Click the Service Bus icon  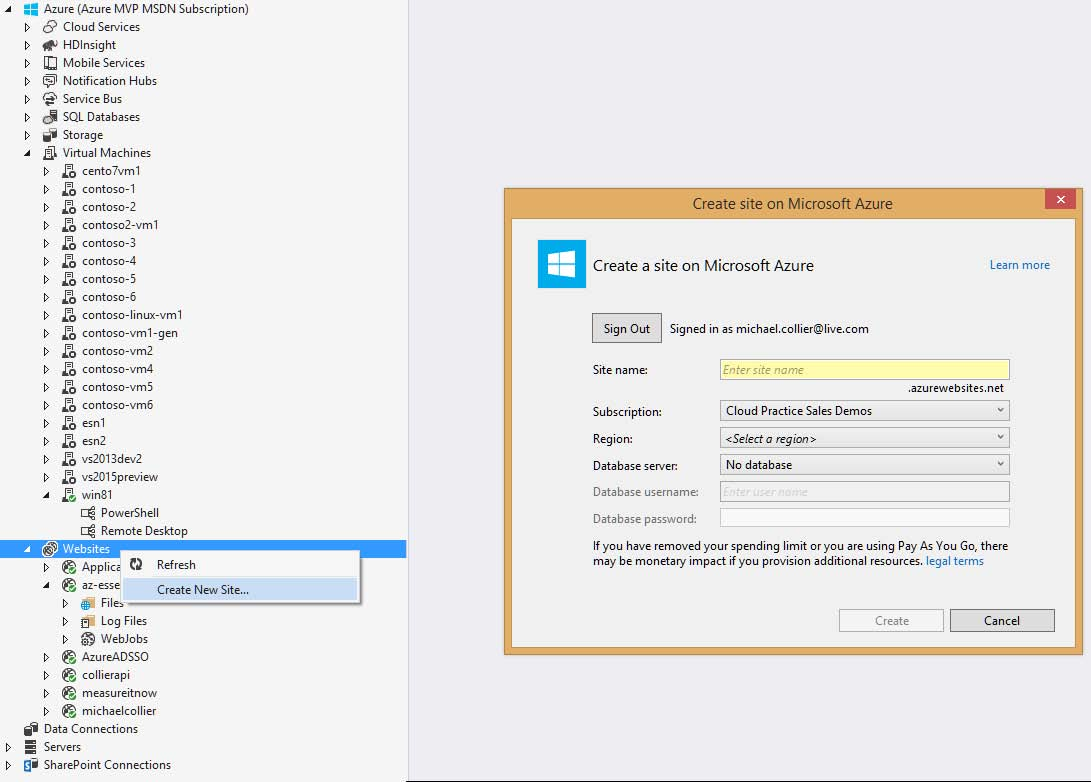(50, 99)
